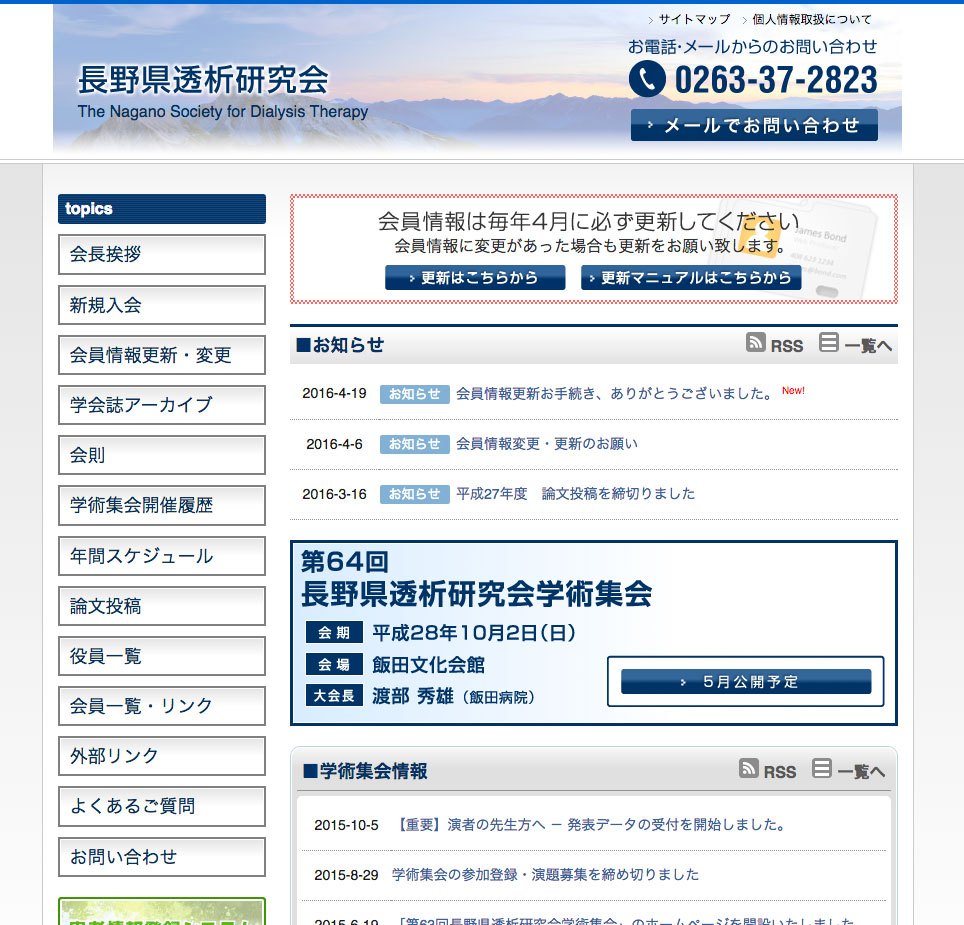Click the 更新マニュアルはこちらから button
The image size is (964, 925).
691,278
